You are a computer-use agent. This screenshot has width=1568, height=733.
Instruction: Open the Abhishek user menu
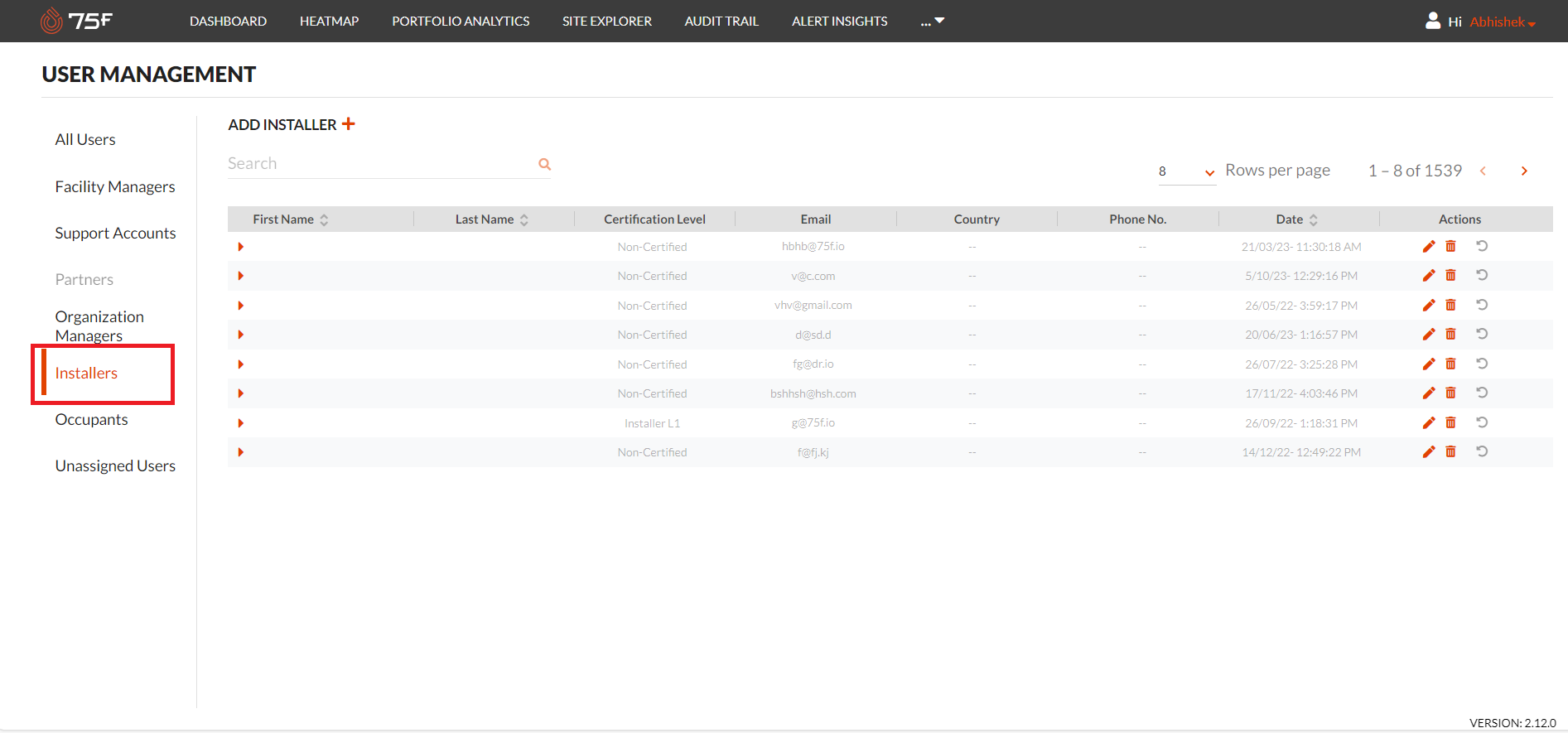(1502, 22)
